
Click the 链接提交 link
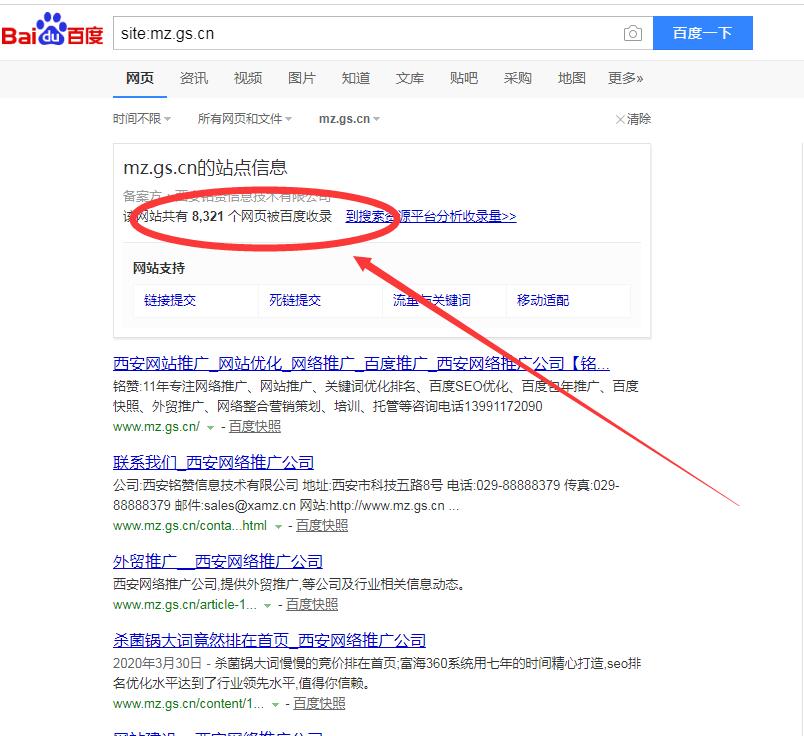pos(170,300)
